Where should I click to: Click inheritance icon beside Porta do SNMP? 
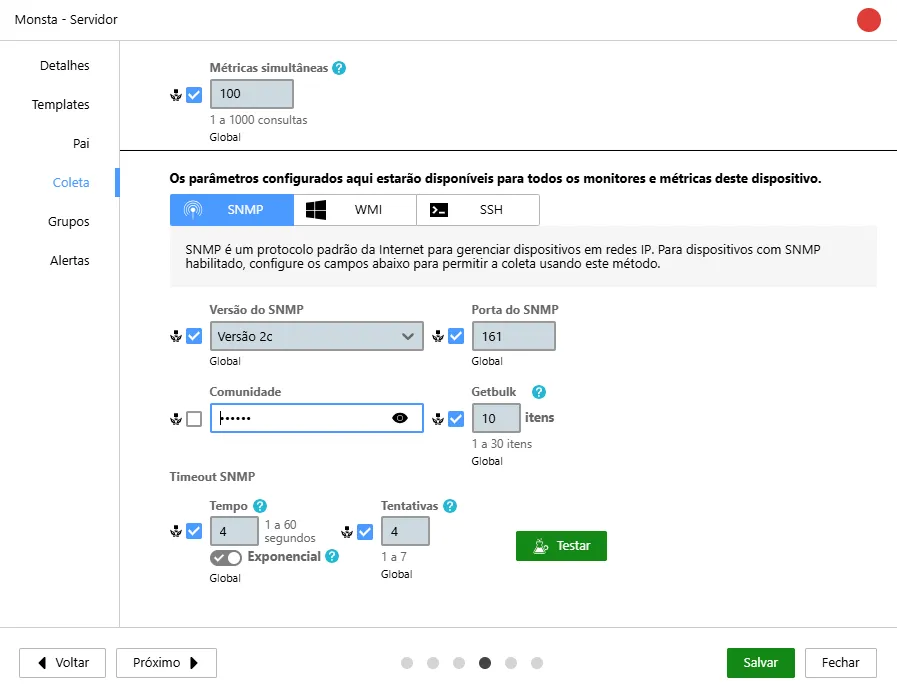(x=438, y=336)
